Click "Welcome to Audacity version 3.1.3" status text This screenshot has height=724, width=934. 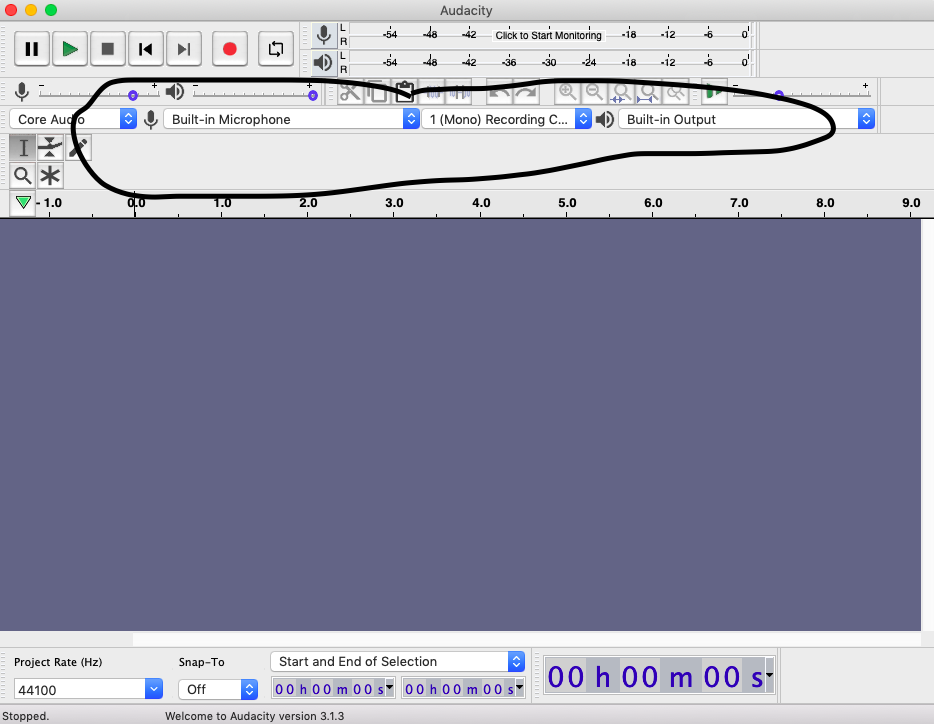254,716
